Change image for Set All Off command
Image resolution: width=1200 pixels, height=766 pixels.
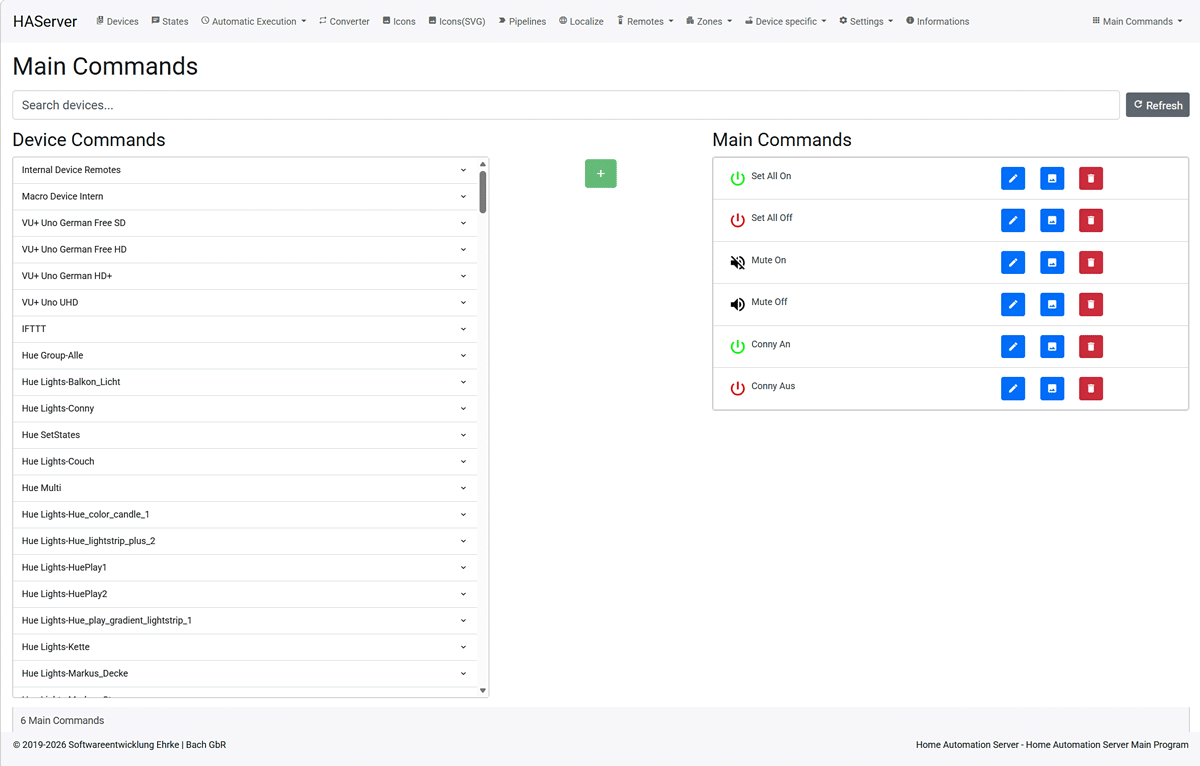[1052, 220]
